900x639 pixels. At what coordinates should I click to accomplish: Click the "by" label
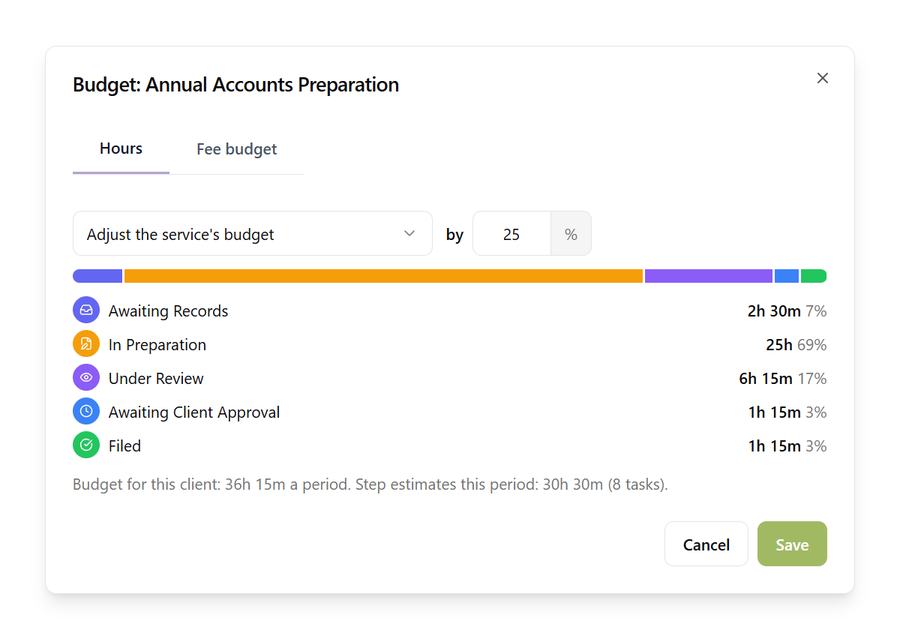tap(455, 235)
